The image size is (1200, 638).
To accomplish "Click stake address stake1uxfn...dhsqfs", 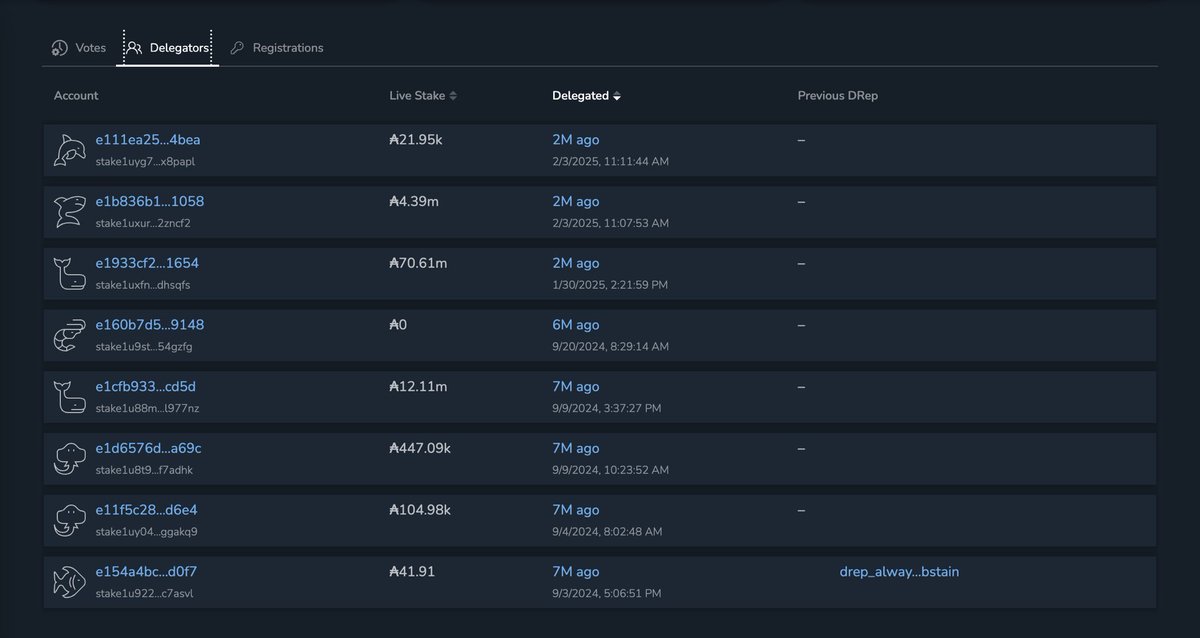I will tap(143, 286).
